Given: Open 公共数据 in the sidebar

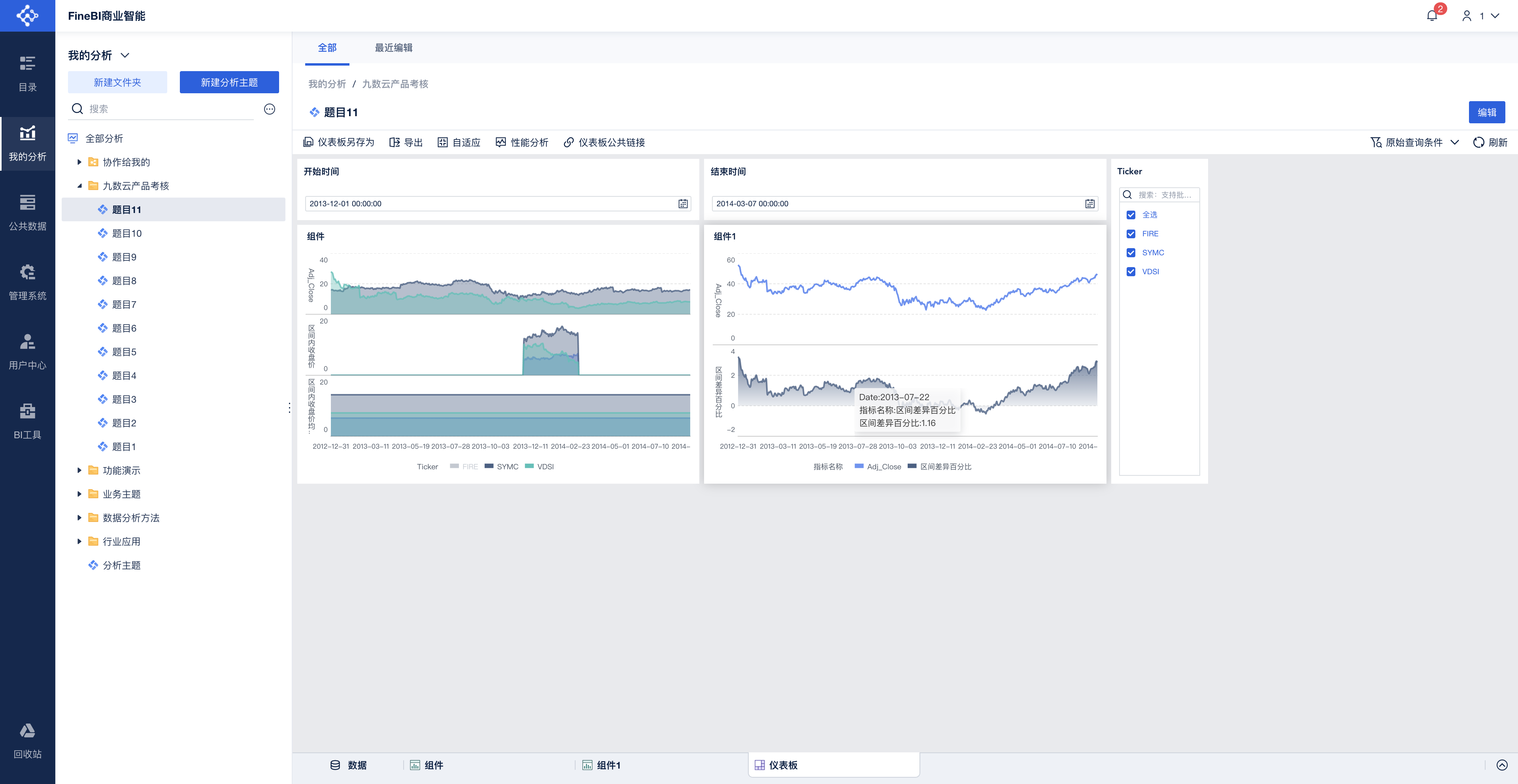Looking at the screenshot, I should (x=27, y=212).
